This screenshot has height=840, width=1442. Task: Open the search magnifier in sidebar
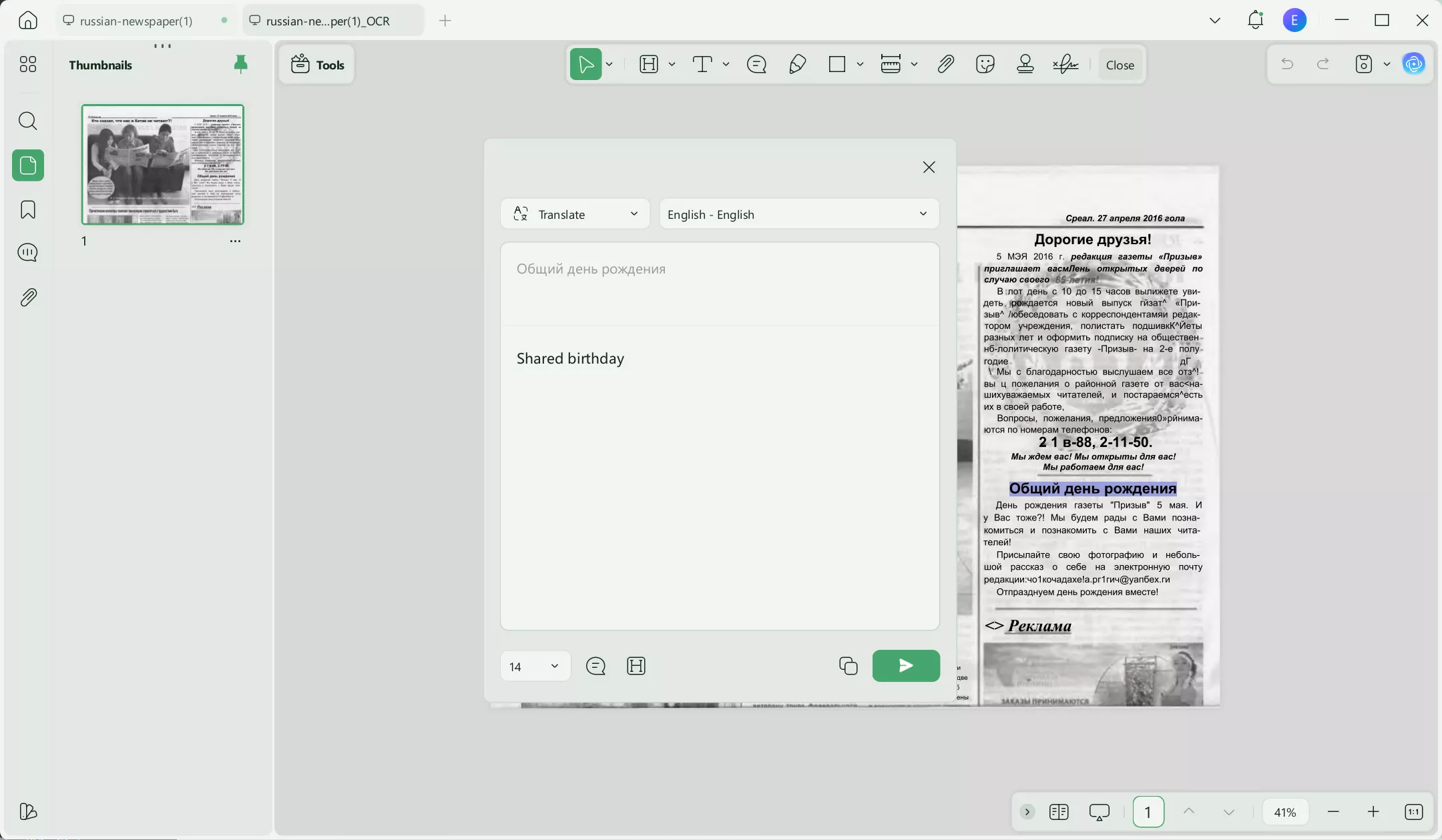click(28, 121)
